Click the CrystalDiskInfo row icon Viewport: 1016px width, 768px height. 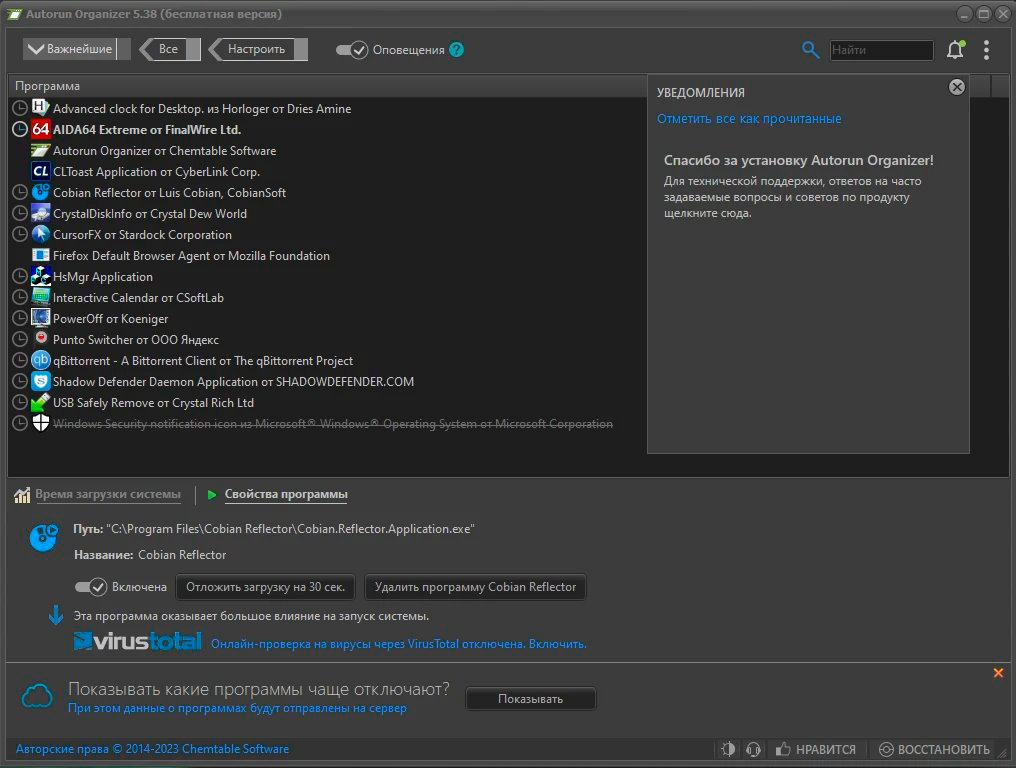click(x=41, y=213)
